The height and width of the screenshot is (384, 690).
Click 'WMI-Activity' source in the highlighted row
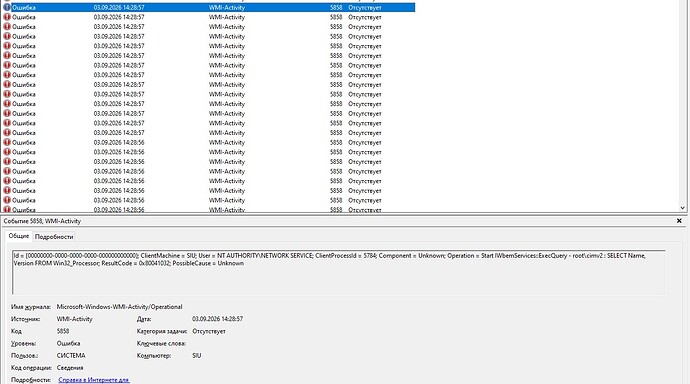pos(227,7)
